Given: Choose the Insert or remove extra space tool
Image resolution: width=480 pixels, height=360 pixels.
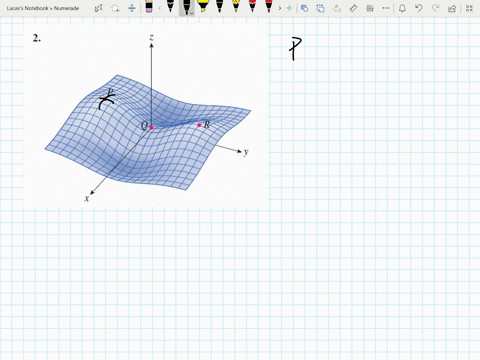Looking at the screenshot, I should click(132, 8).
